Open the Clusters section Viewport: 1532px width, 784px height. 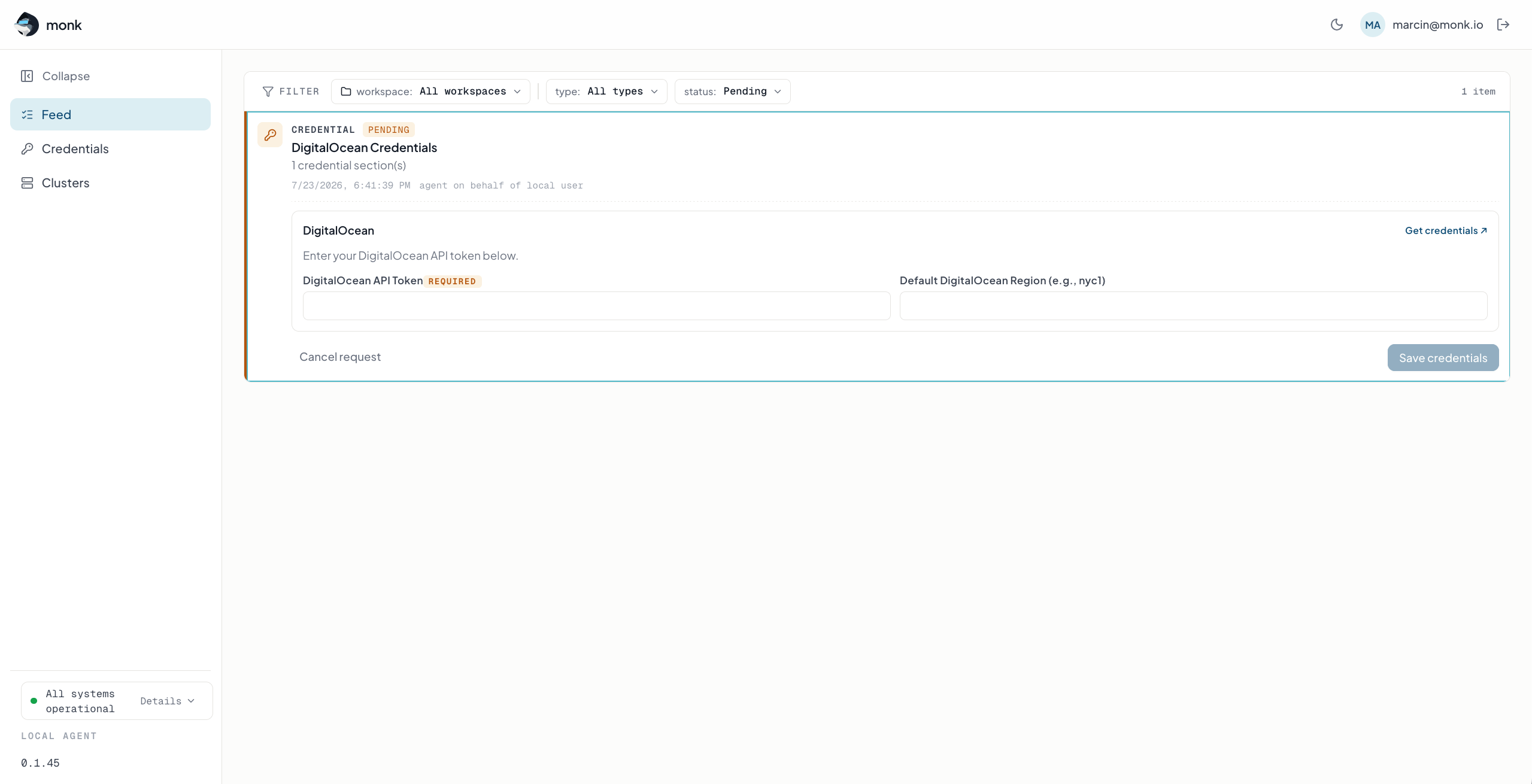coord(110,183)
